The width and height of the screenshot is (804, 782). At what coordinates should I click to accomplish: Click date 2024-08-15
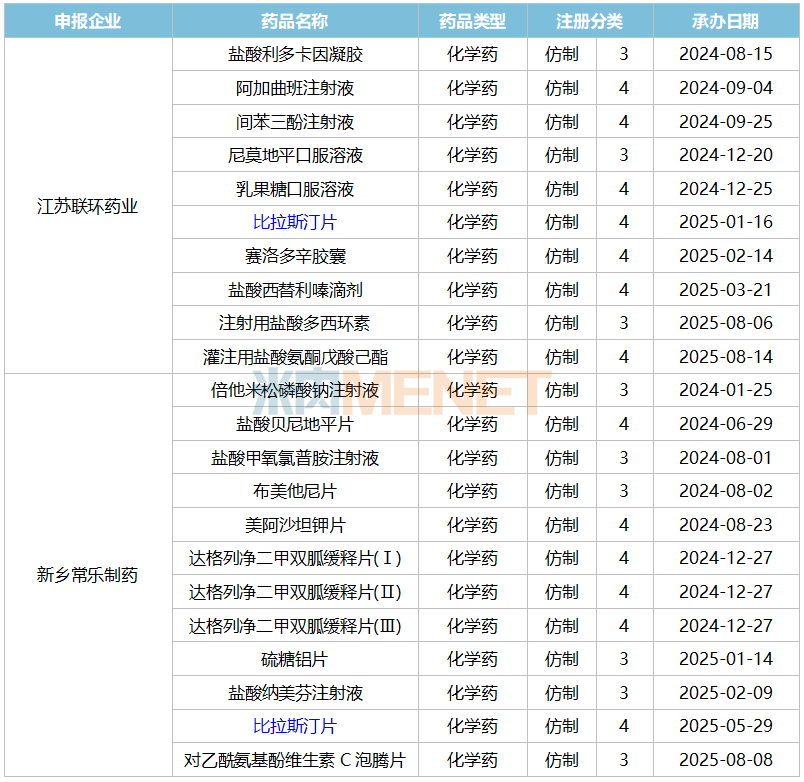point(726,54)
